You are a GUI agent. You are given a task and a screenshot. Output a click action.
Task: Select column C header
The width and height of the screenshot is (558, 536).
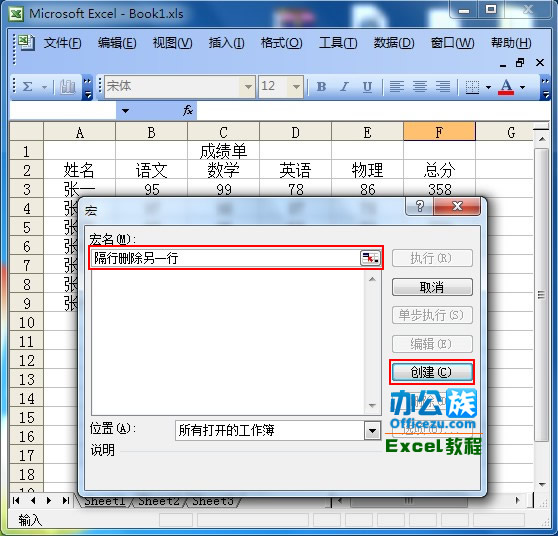(x=223, y=132)
